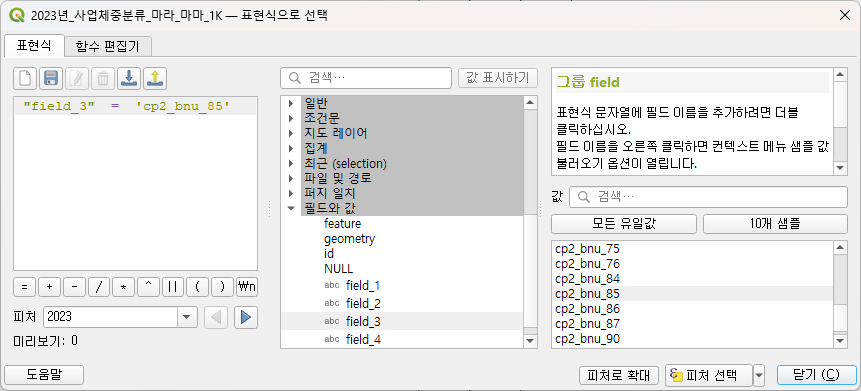Viewport: 861px width, 391px height.
Task: Click the function tree vertical scrollbar
Action: click(530, 222)
